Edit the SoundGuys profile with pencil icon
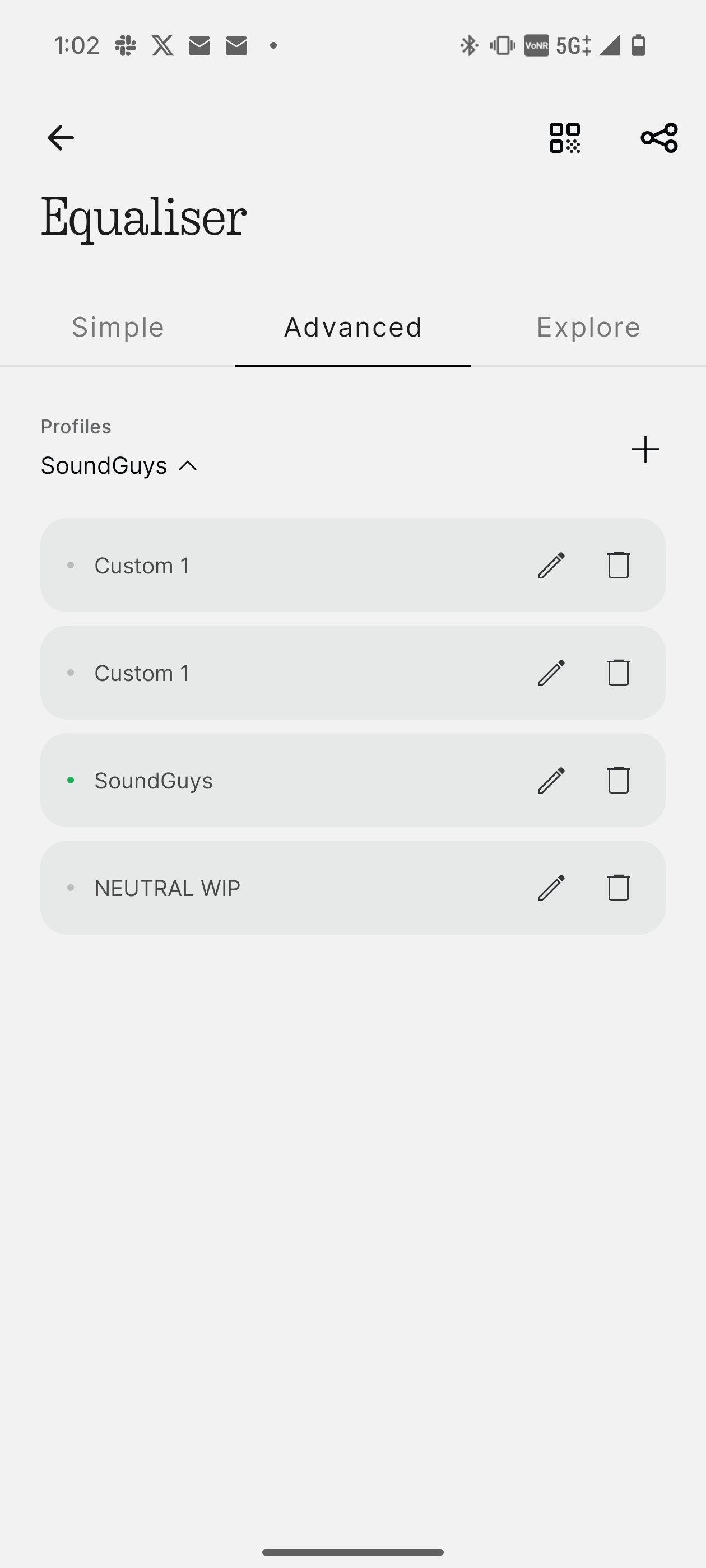706x1568 pixels. point(551,780)
